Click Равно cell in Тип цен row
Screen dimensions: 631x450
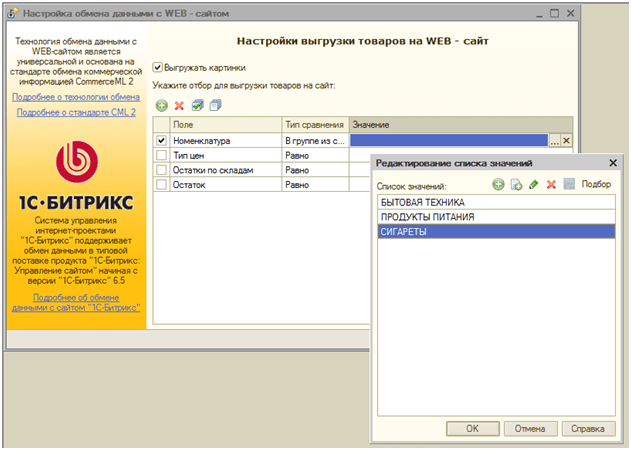pyautogui.click(x=315, y=155)
